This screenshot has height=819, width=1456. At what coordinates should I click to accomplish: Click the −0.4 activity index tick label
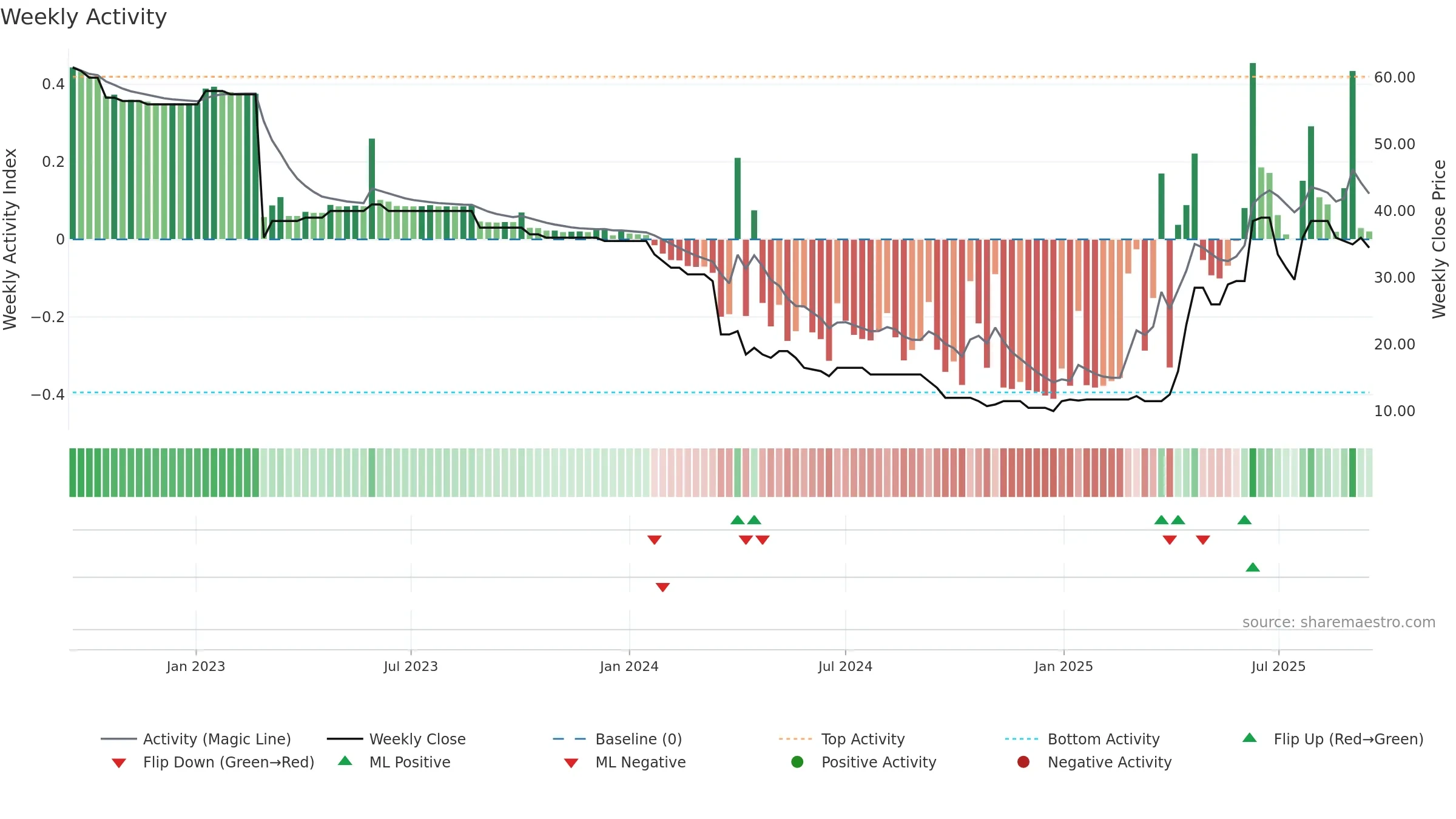[48, 394]
